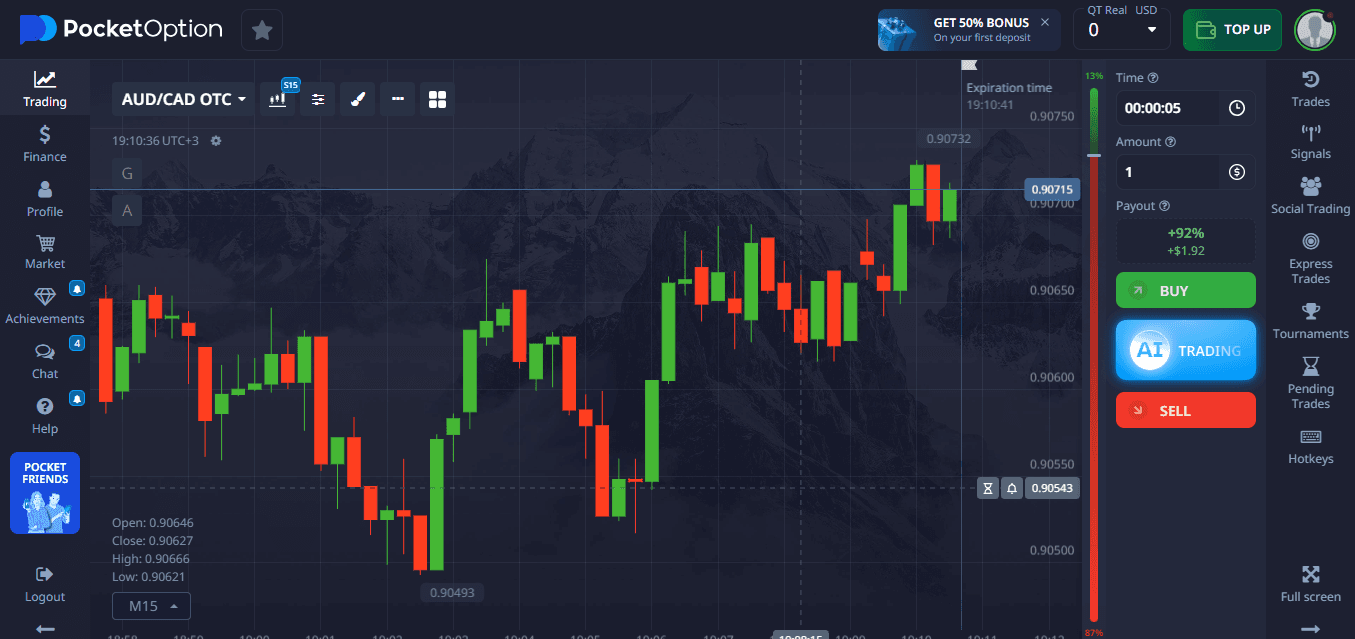The width and height of the screenshot is (1355, 639).
Task: Click the Signals icon in right sidebar
Action: click(x=1310, y=142)
